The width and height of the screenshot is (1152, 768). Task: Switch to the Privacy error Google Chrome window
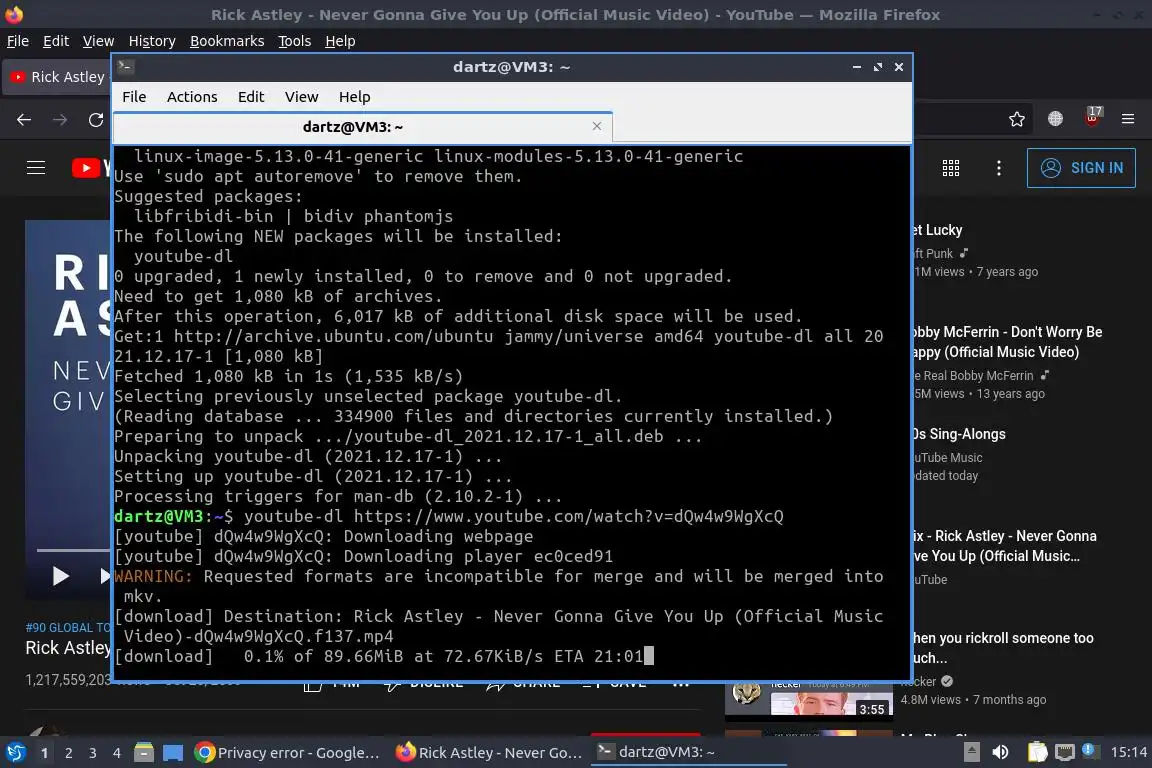(288, 753)
